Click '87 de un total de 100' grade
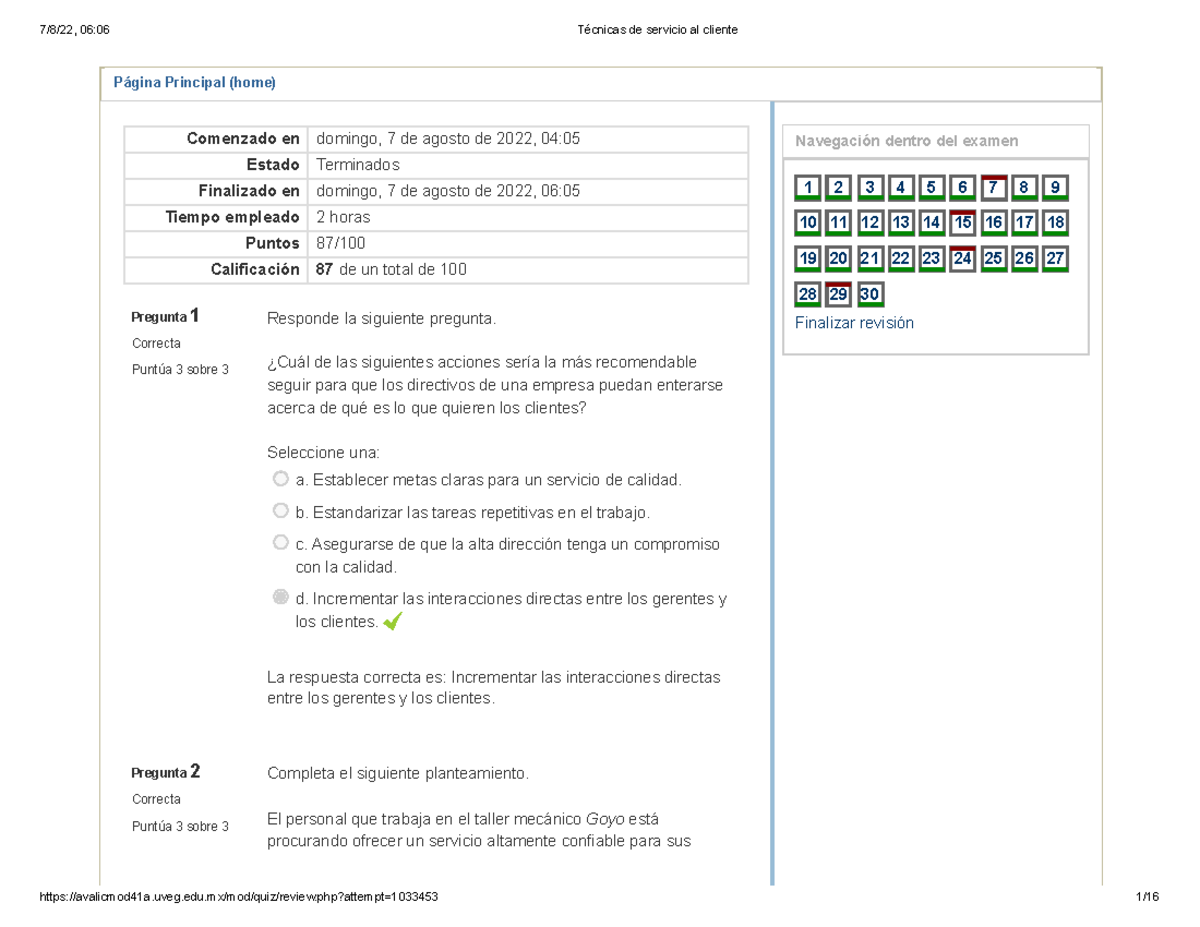1200x927 pixels. pos(391,269)
